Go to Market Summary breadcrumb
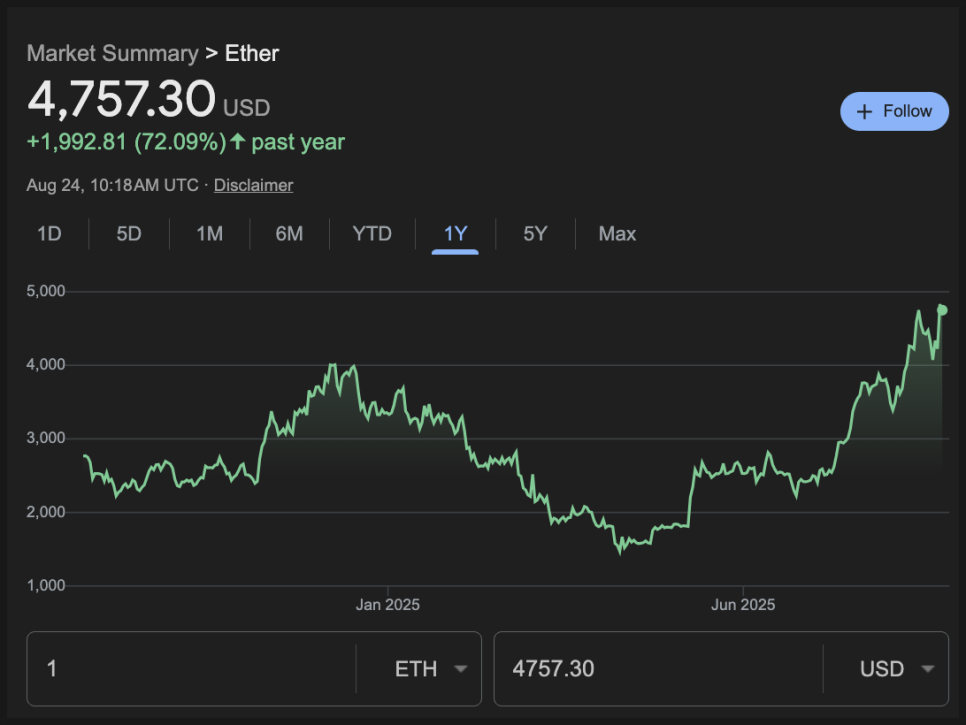This screenshot has width=966, height=725. pyautogui.click(x=113, y=54)
